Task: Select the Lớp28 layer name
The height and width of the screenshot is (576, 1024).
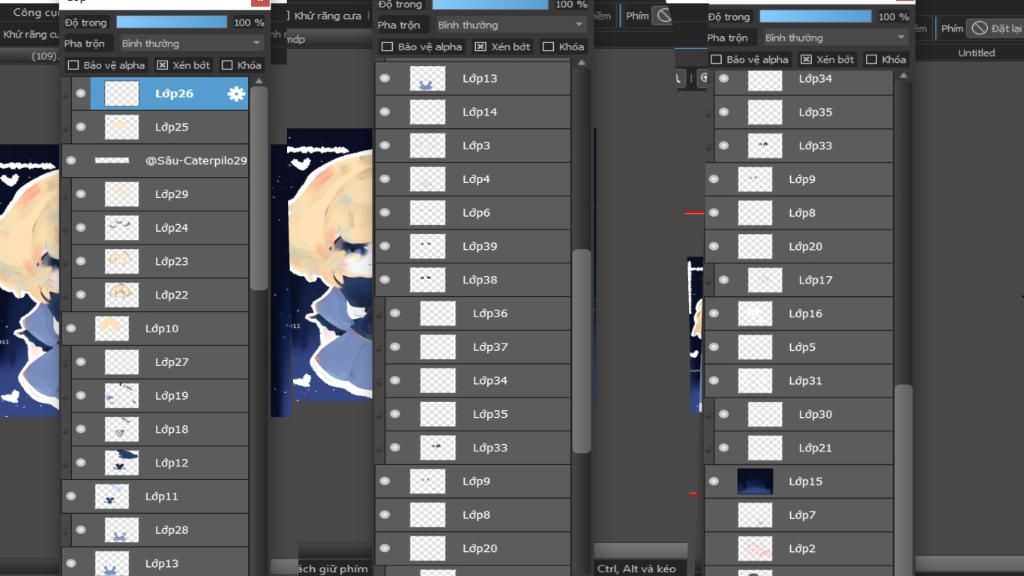Action: click(172, 530)
